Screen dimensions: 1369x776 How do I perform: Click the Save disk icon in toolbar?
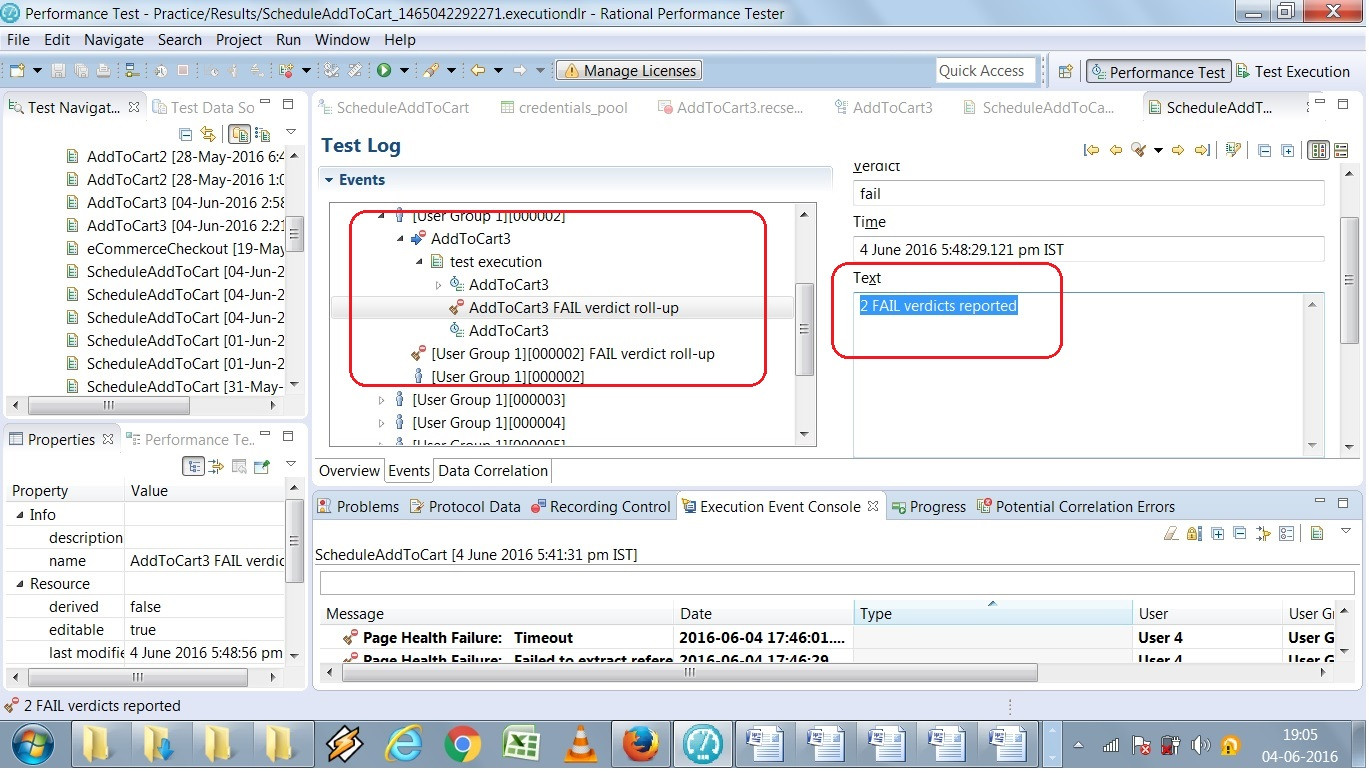tap(58, 71)
